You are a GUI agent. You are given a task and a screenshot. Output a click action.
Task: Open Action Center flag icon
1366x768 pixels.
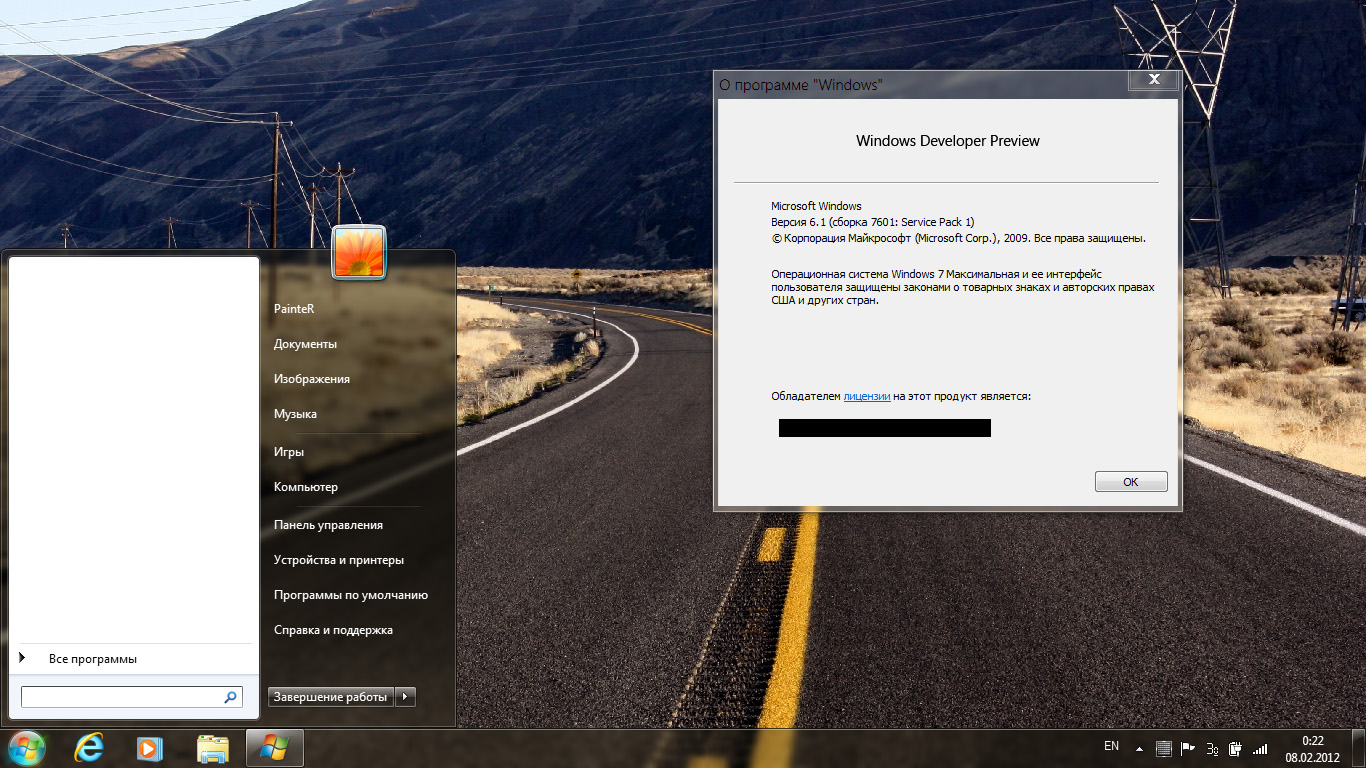click(1188, 748)
